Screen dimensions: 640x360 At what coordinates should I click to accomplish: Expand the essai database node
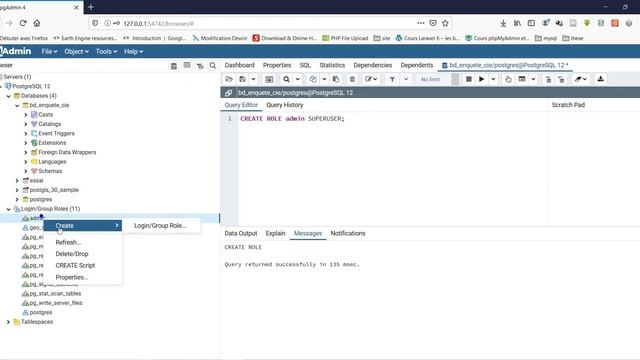coord(17,181)
